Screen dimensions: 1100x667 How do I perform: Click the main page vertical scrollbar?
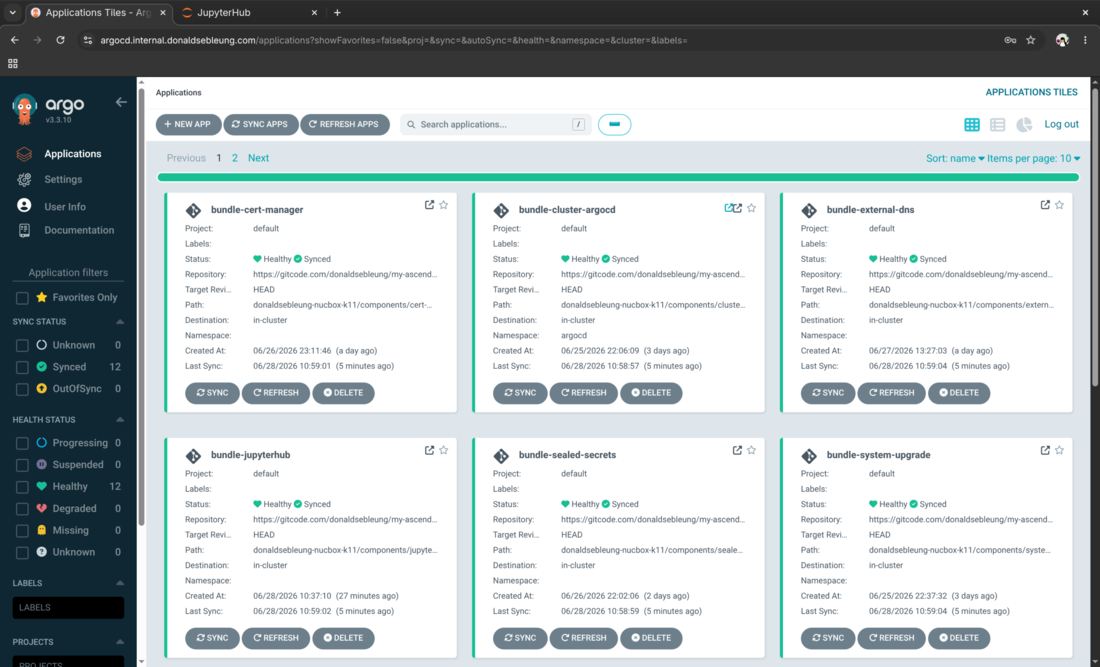click(x=1095, y=236)
